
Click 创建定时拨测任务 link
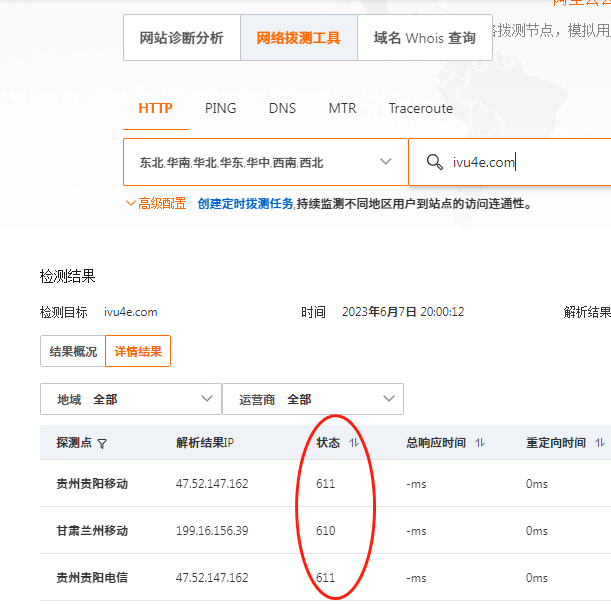245,203
